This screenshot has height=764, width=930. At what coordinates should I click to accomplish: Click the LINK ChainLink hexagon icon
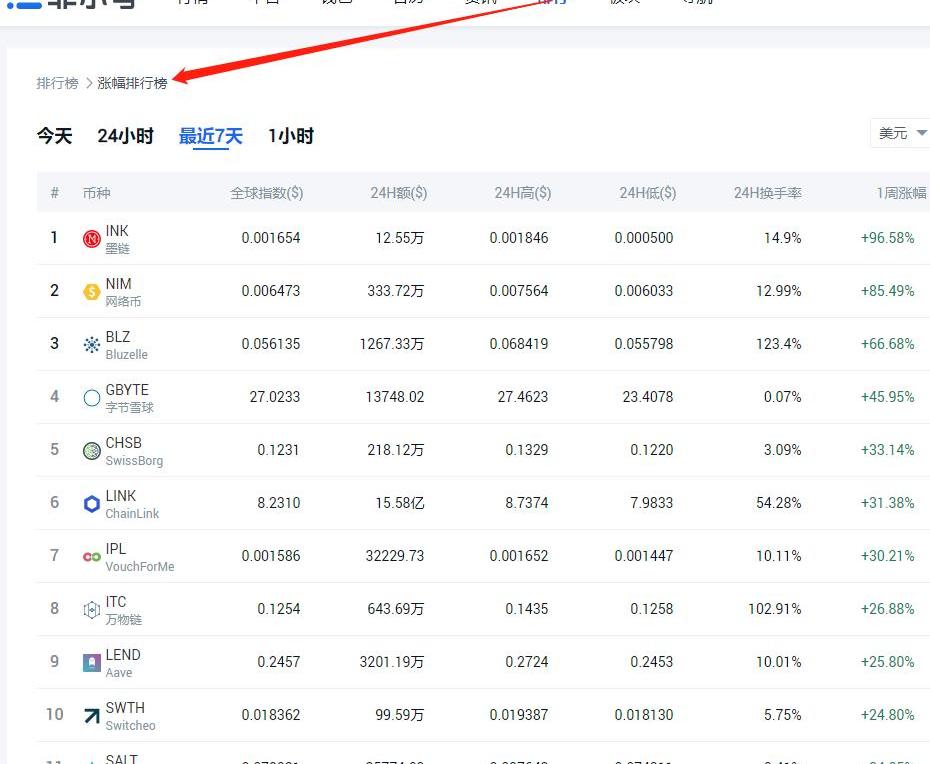(x=91, y=504)
